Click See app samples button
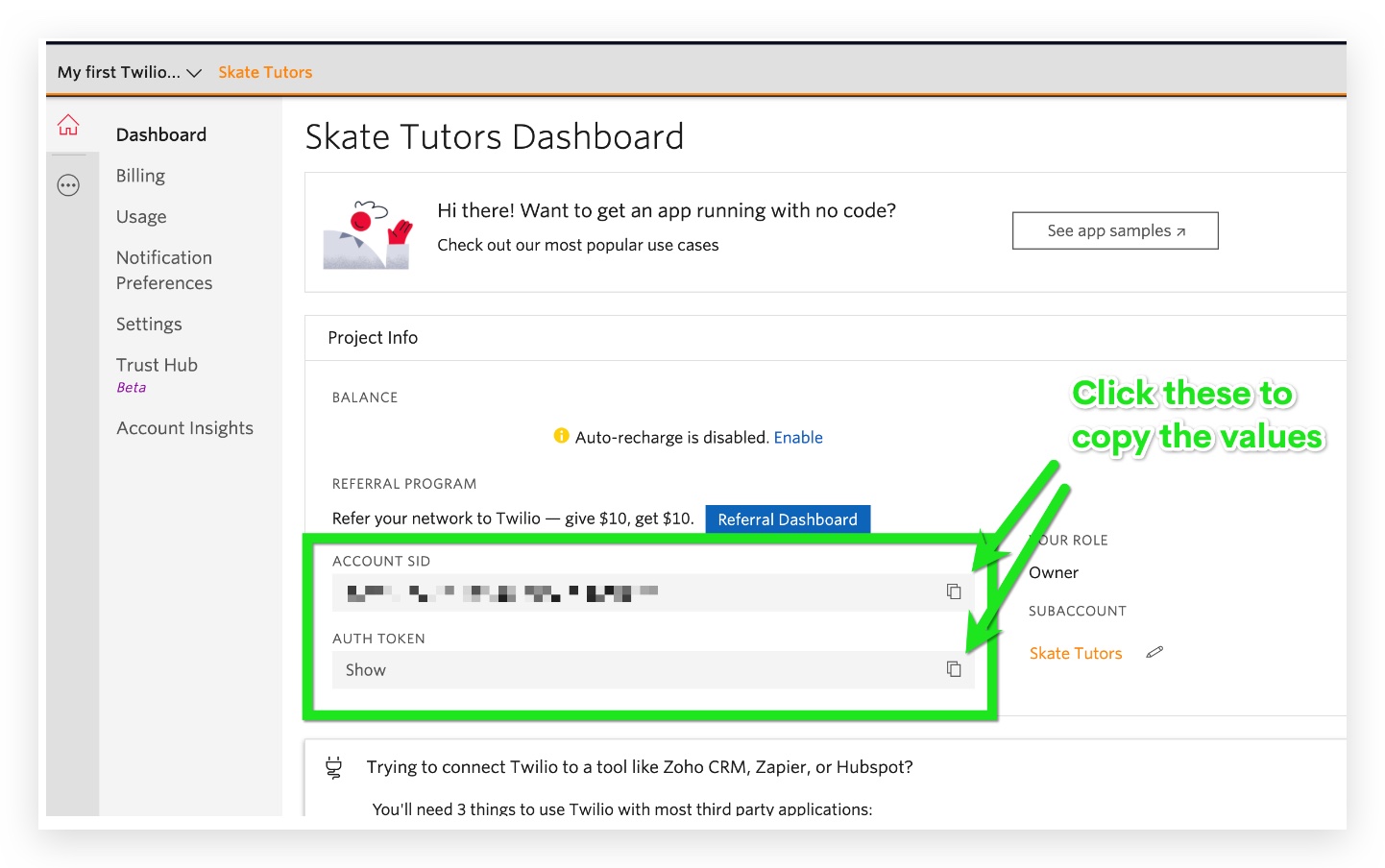The image size is (1385, 868). point(1115,230)
